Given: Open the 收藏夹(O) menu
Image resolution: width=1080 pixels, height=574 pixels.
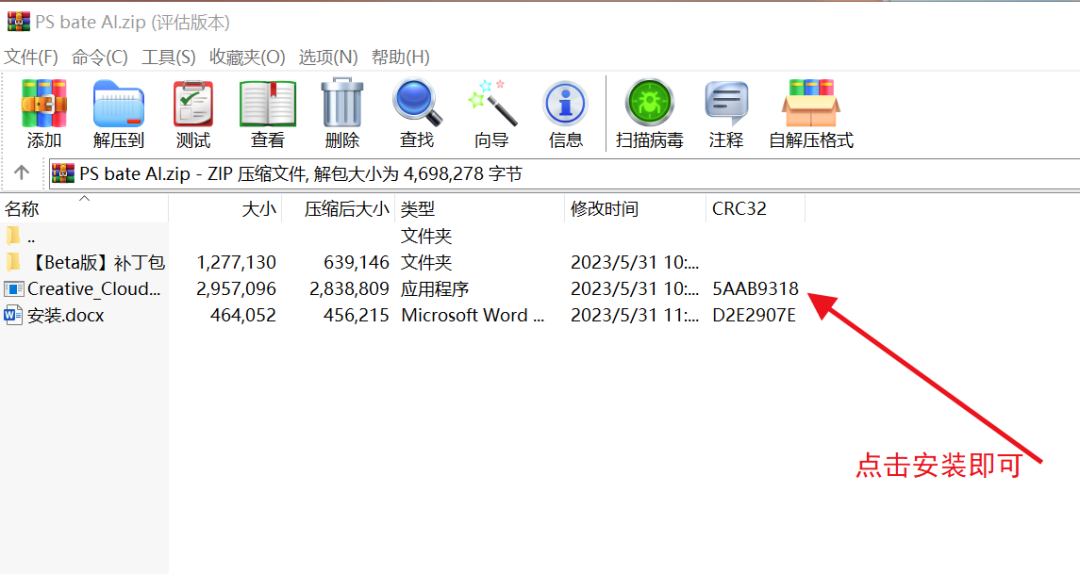Looking at the screenshot, I should pyautogui.click(x=247, y=57).
